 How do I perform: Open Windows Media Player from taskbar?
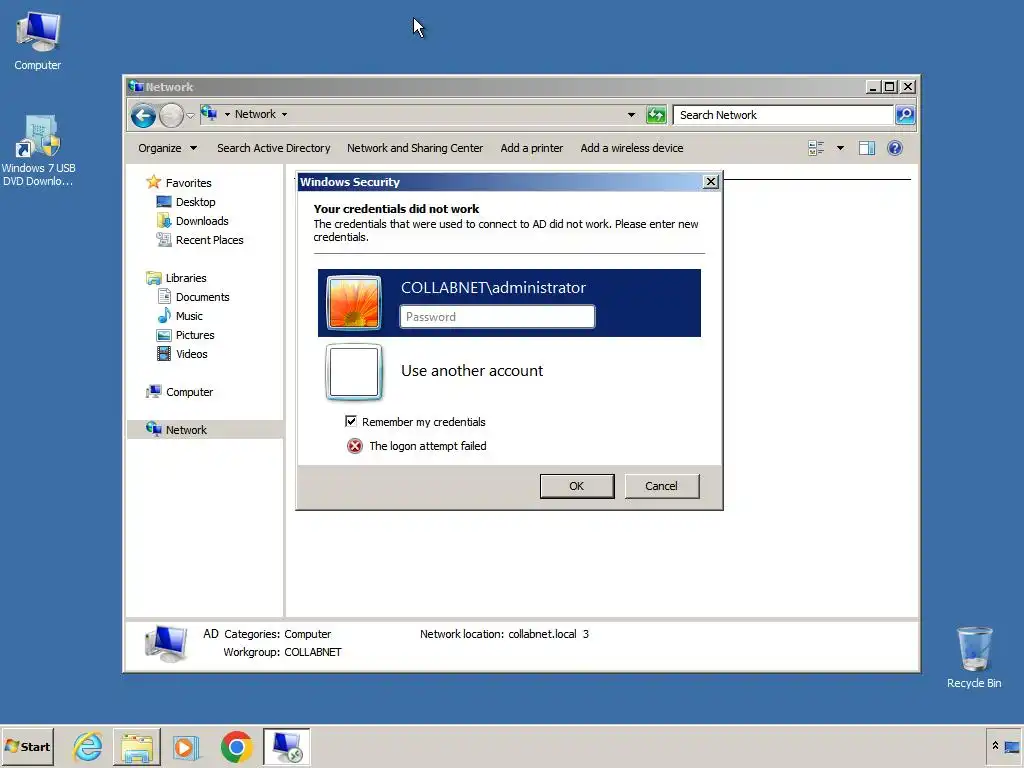185,746
